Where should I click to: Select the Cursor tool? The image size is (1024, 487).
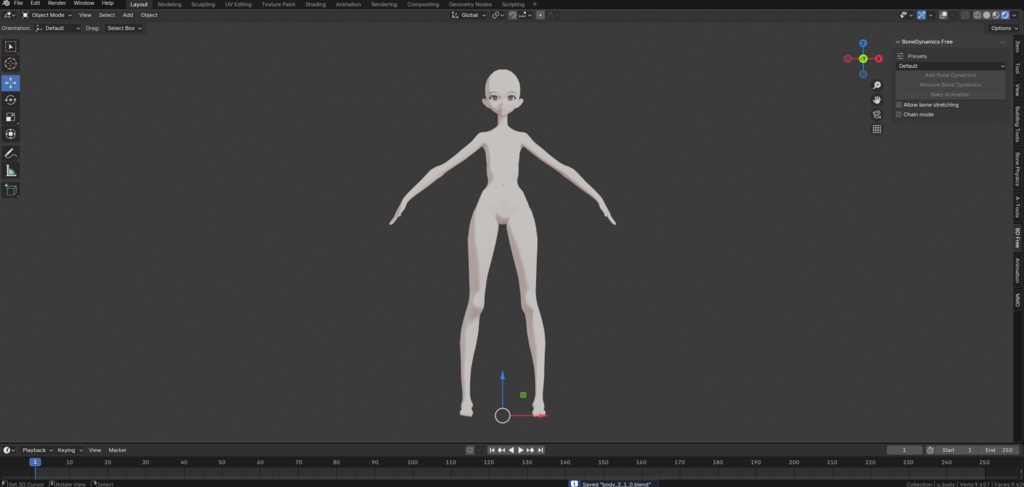tap(10, 63)
